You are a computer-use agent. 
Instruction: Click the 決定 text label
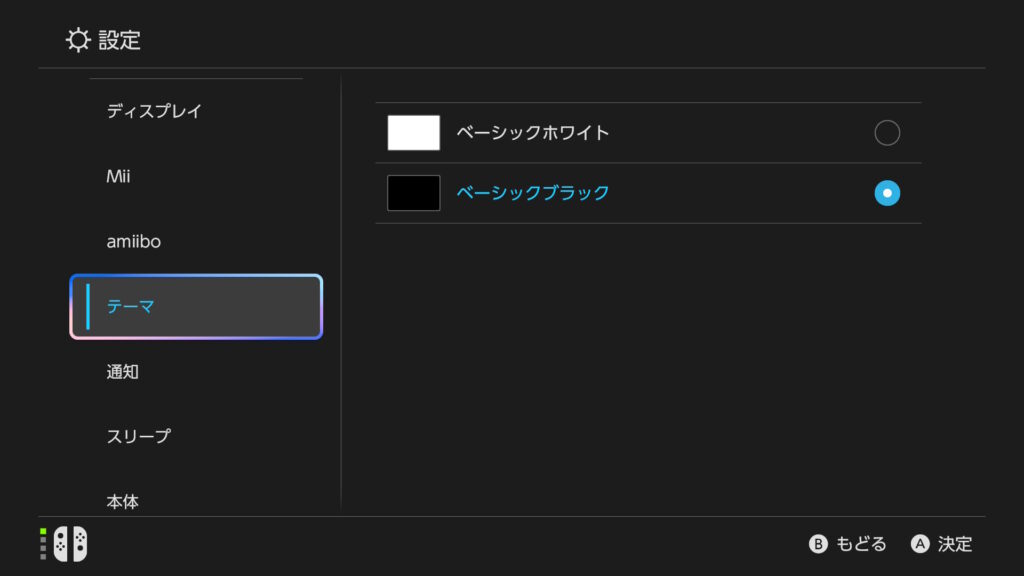click(x=955, y=544)
